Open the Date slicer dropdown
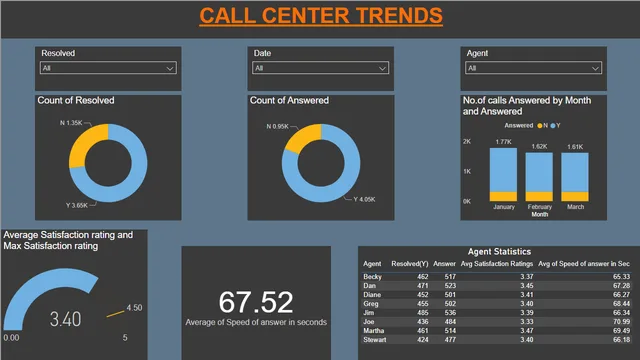The image size is (640, 360). click(x=320, y=68)
